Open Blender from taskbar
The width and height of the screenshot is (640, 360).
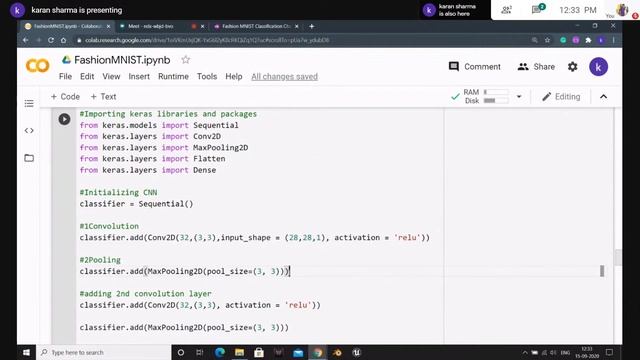337,352
